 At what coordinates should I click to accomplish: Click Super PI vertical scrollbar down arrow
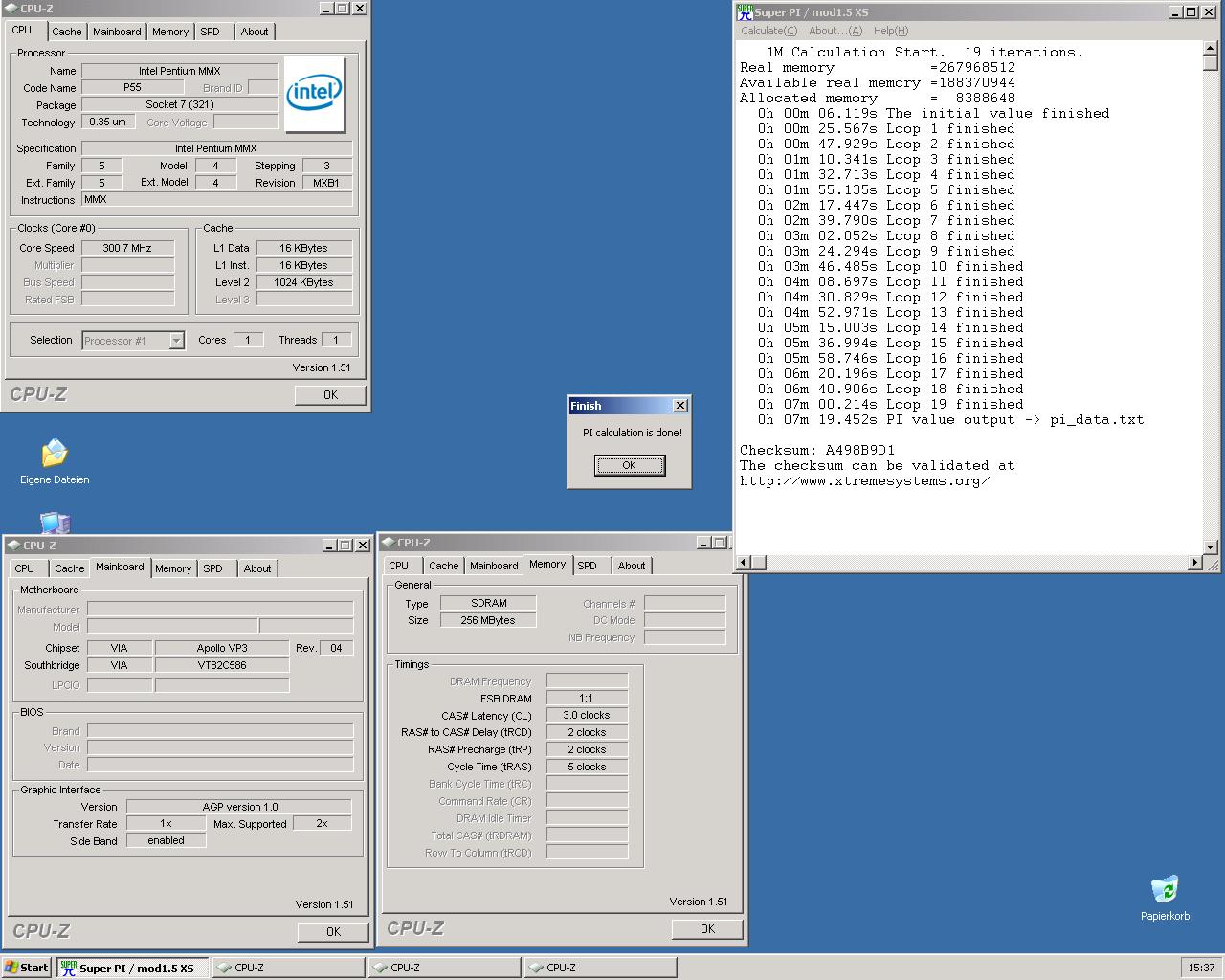pos(1211,547)
